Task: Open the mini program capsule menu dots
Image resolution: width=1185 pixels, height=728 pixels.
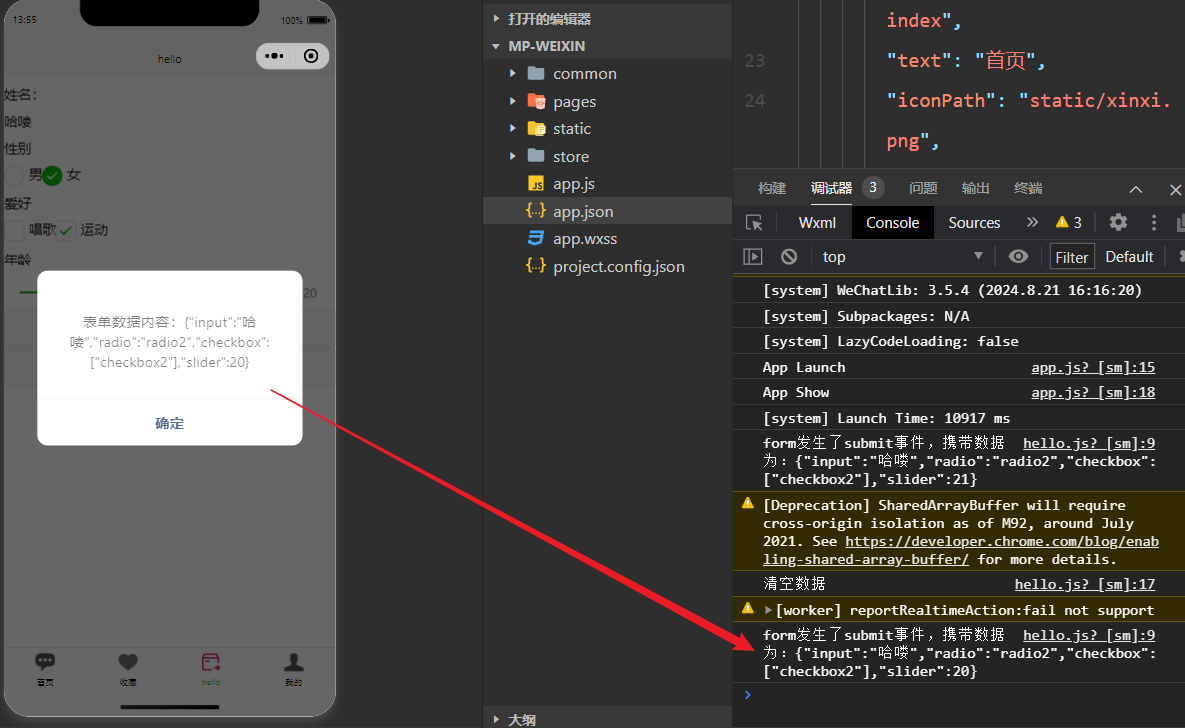Action: click(x=274, y=56)
